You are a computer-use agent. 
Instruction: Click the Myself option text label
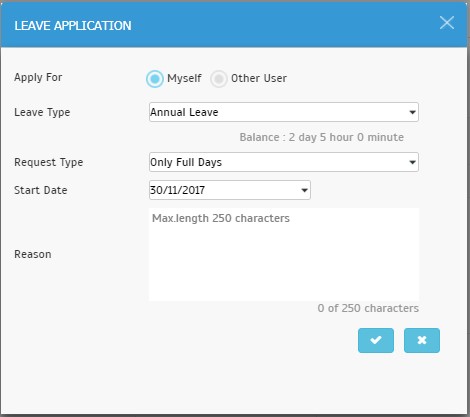pos(184,78)
